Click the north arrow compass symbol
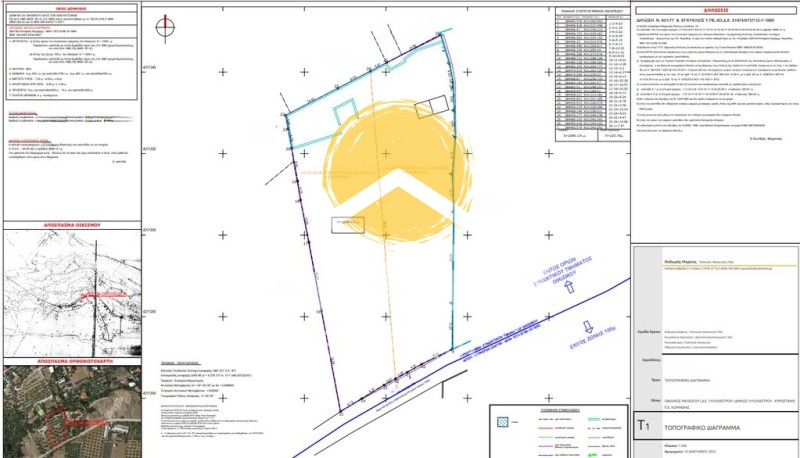 (165, 28)
